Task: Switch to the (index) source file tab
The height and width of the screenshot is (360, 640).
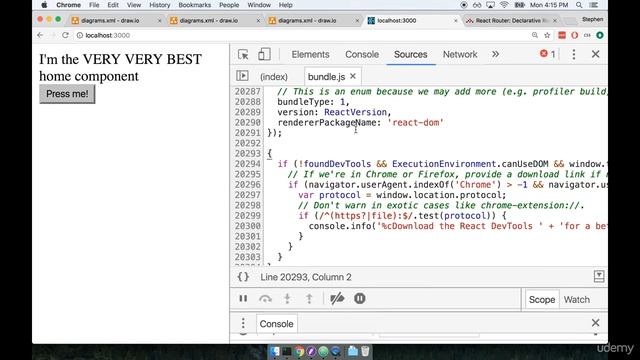Action: pyautogui.click(x=274, y=77)
